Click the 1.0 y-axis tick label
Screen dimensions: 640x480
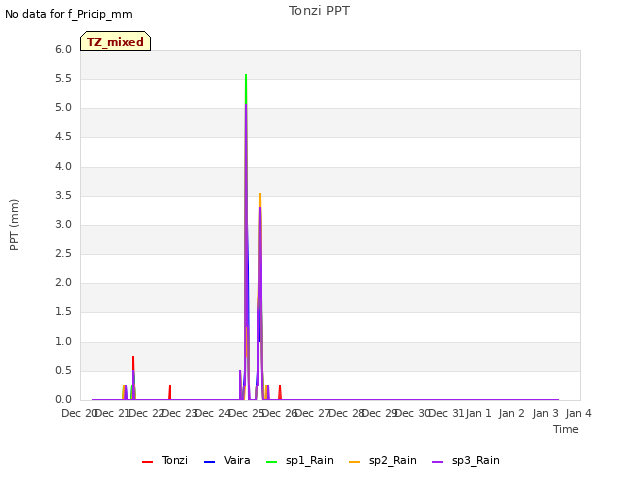click(63, 342)
